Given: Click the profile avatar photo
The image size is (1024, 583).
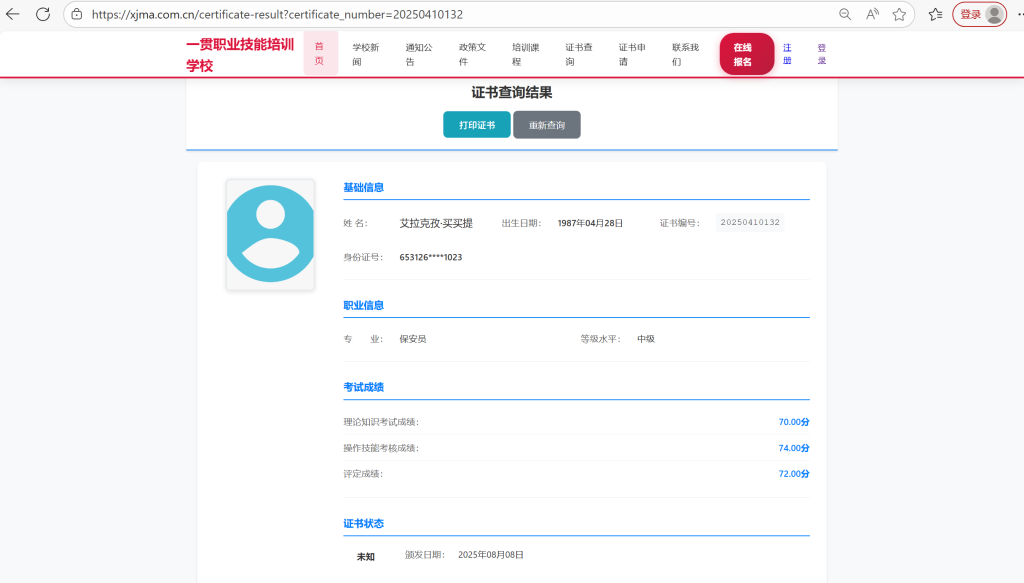Looking at the screenshot, I should (x=270, y=235).
